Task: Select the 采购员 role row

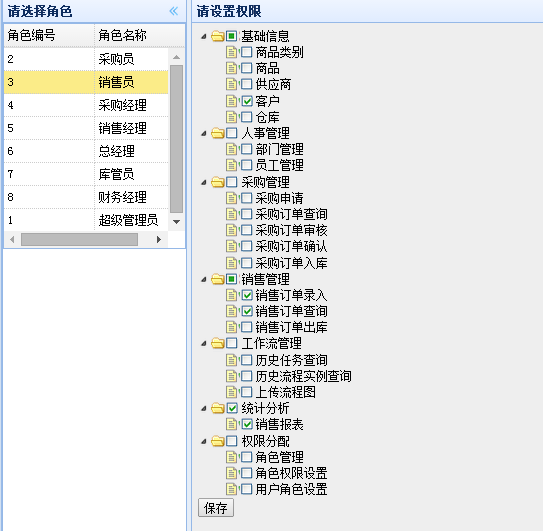Action: [86, 59]
